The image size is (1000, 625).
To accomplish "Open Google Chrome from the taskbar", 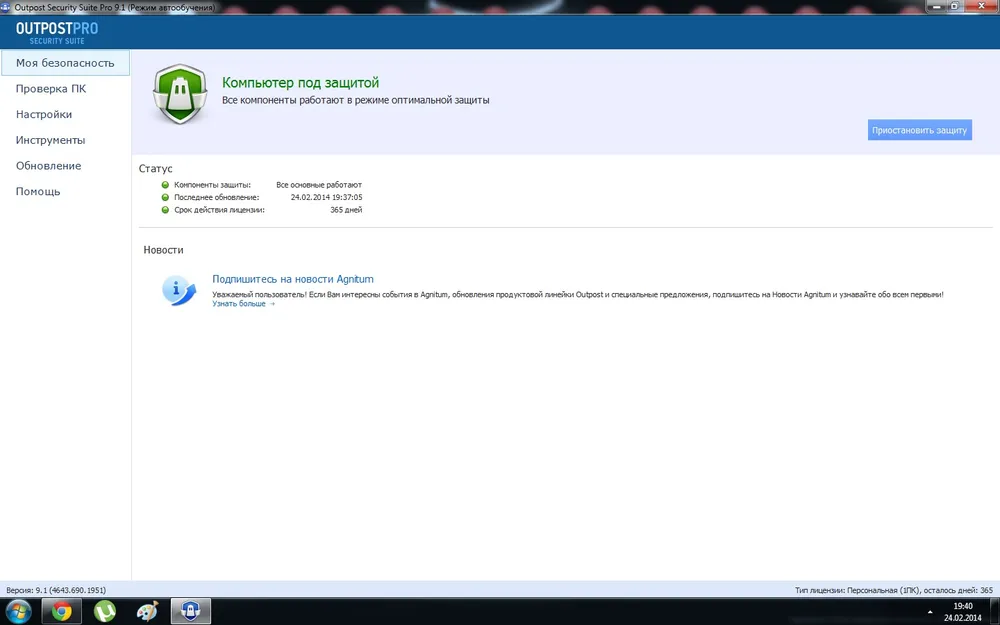I will (x=61, y=611).
